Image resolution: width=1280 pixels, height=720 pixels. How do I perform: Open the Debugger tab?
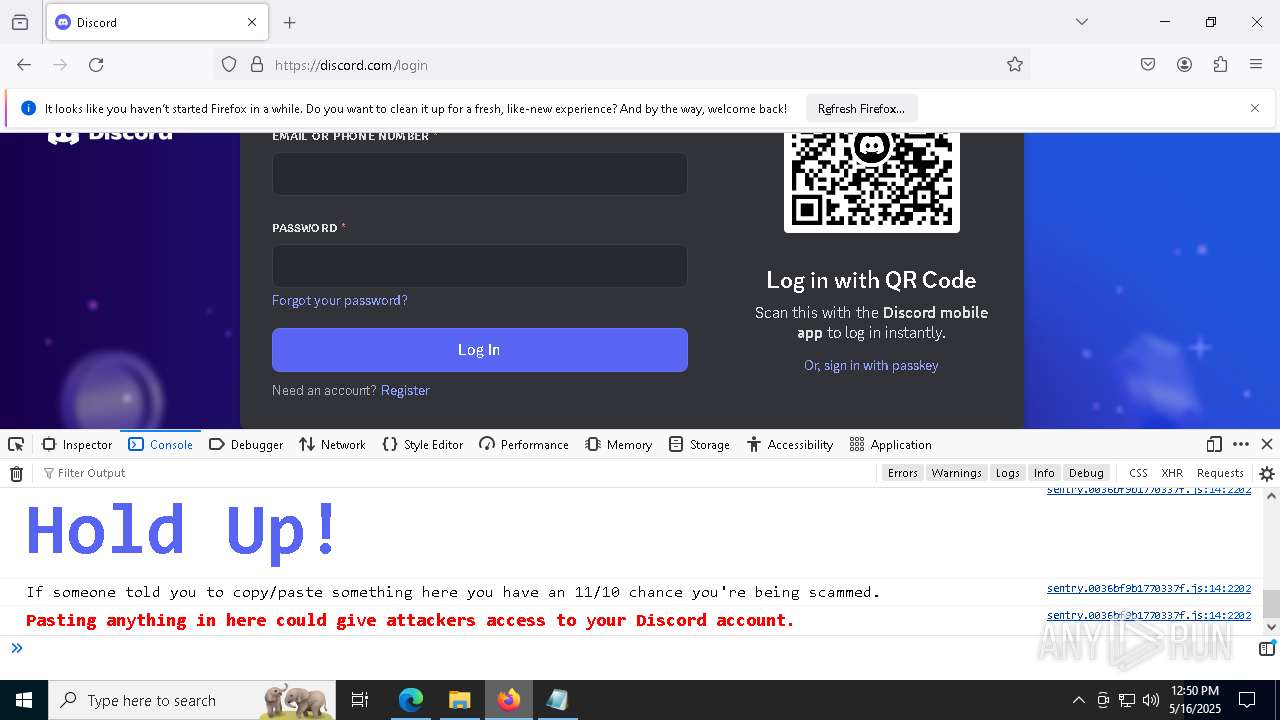pyautogui.click(x=246, y=444)
